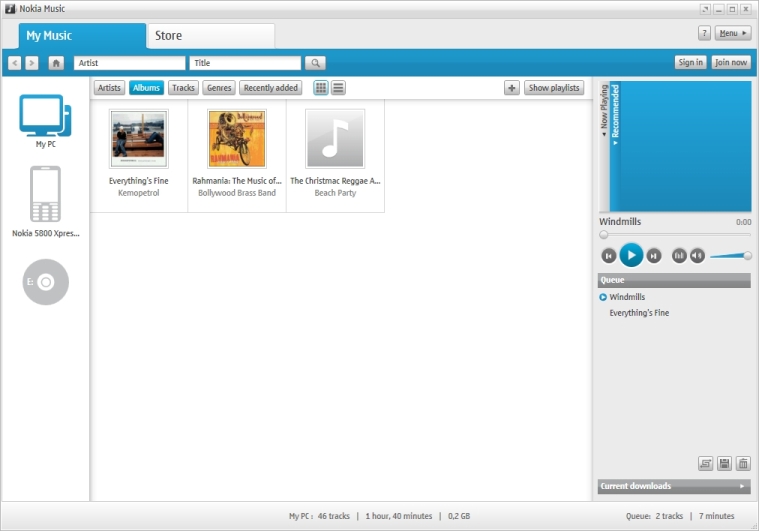Click the Queue panel header

tap(674, 280)
